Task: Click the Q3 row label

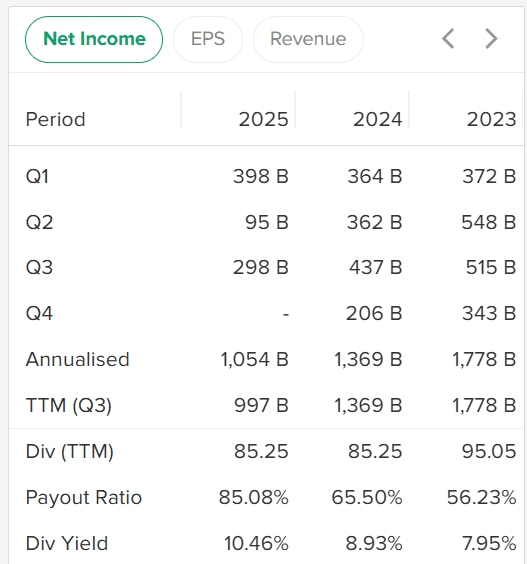Action: 39,268
